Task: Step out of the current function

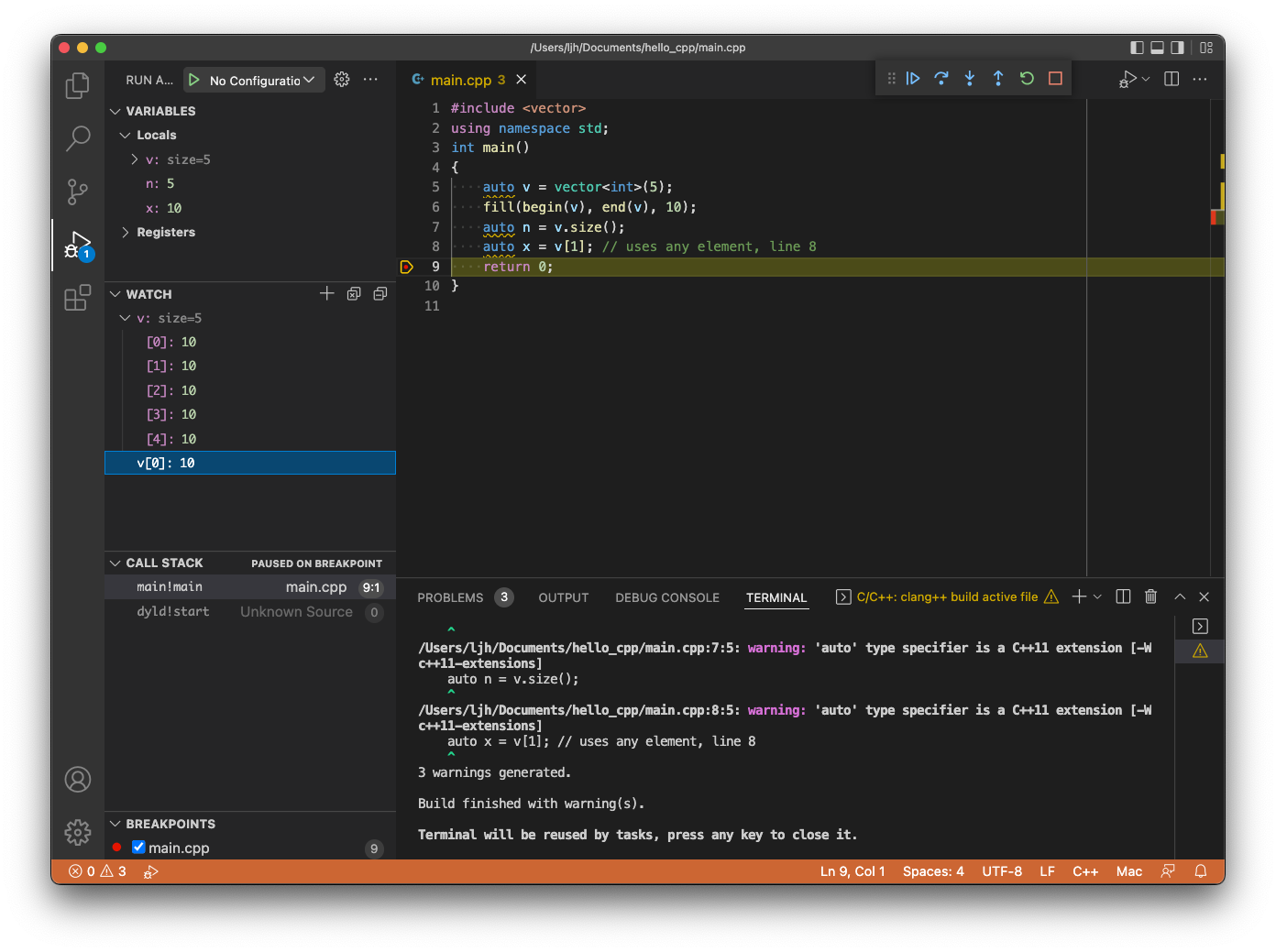Action: 998,79
